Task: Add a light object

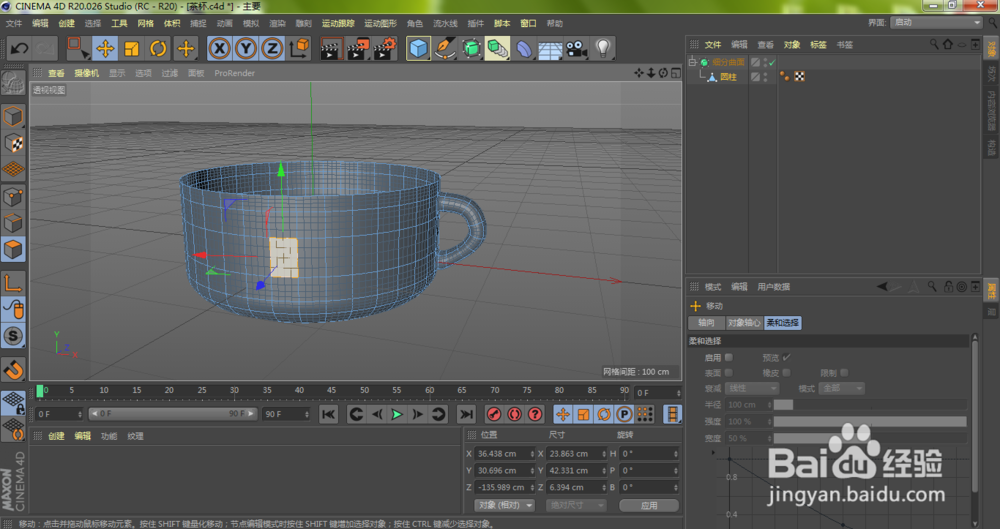Action: tap(603, 48)
